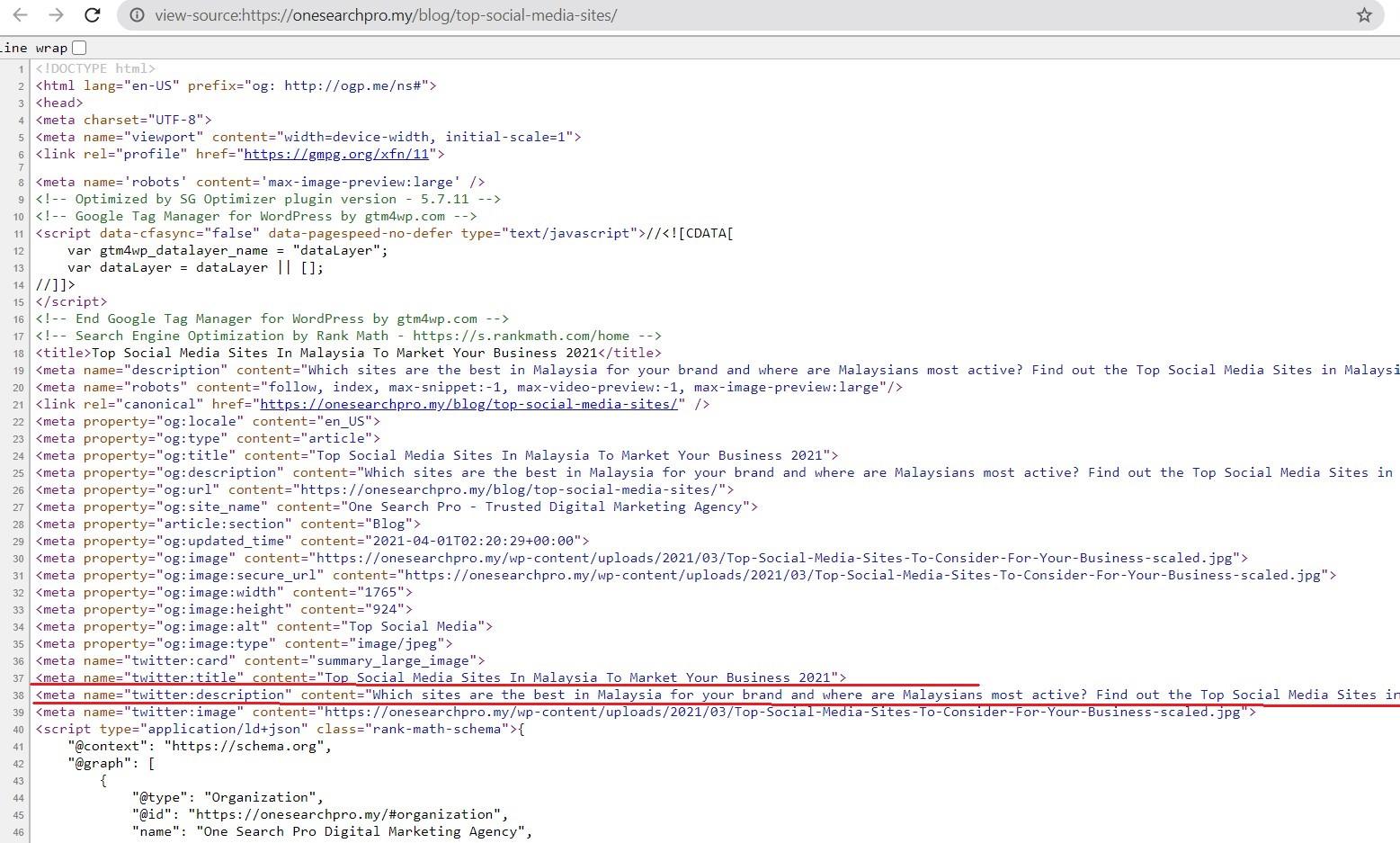Select the max-image-preview:large robots meta on line 8
This screenshot has height=843, width=1400.
pos(260,182)
